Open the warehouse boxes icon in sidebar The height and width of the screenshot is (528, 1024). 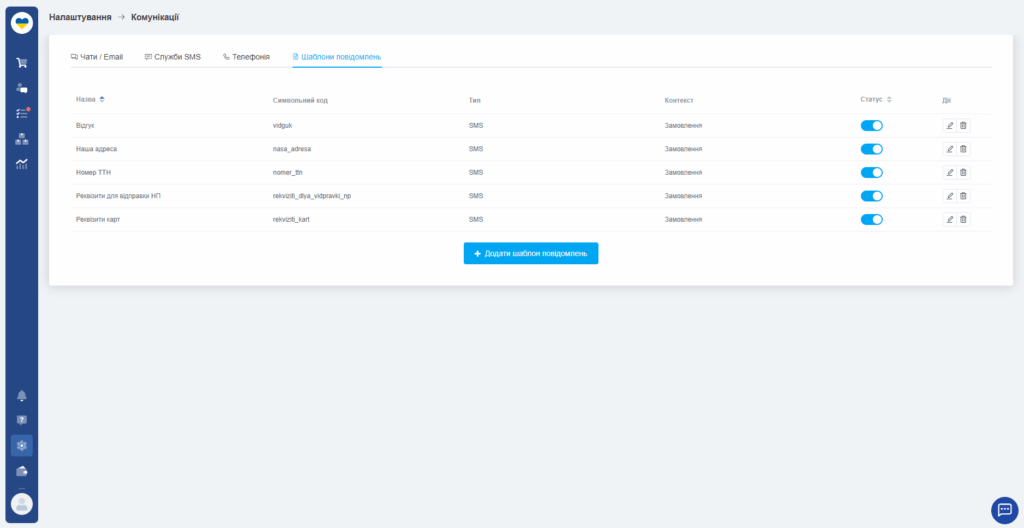click(x=22, y=139)
